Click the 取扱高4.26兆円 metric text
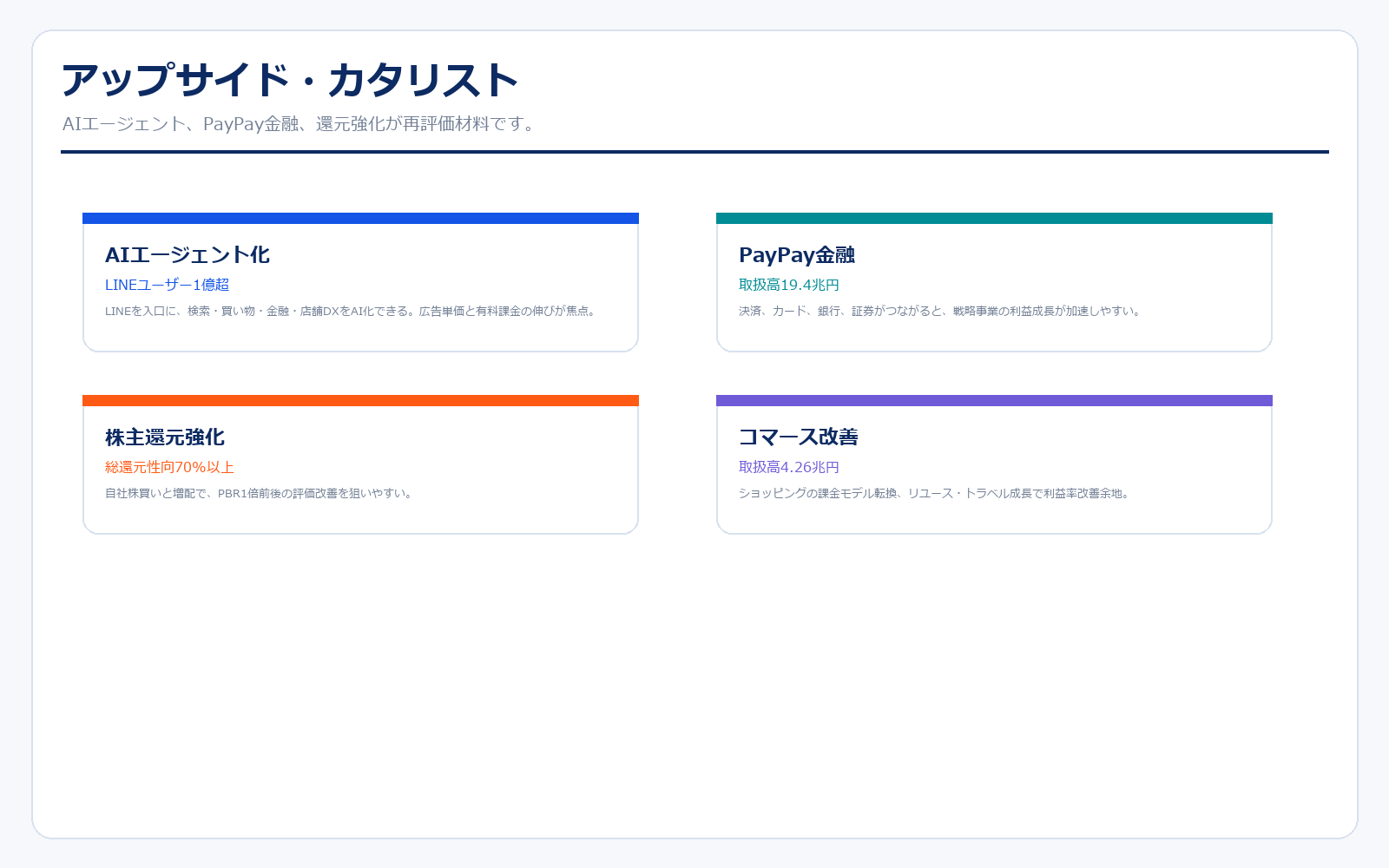Screen dimensions: 1389x868 [x=789, y=467]
